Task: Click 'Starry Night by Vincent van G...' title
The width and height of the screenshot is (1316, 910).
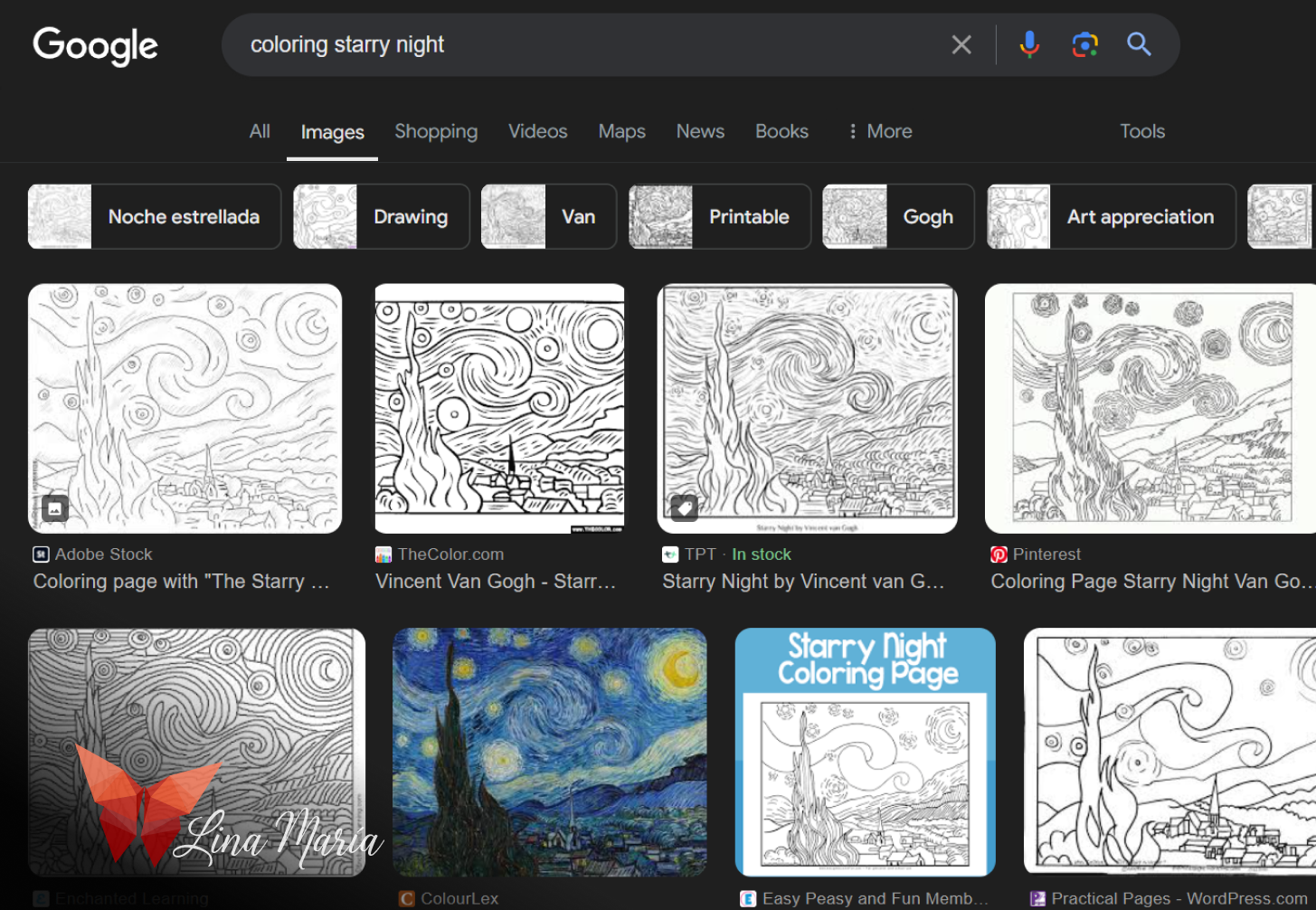Action: pos(804,582)
